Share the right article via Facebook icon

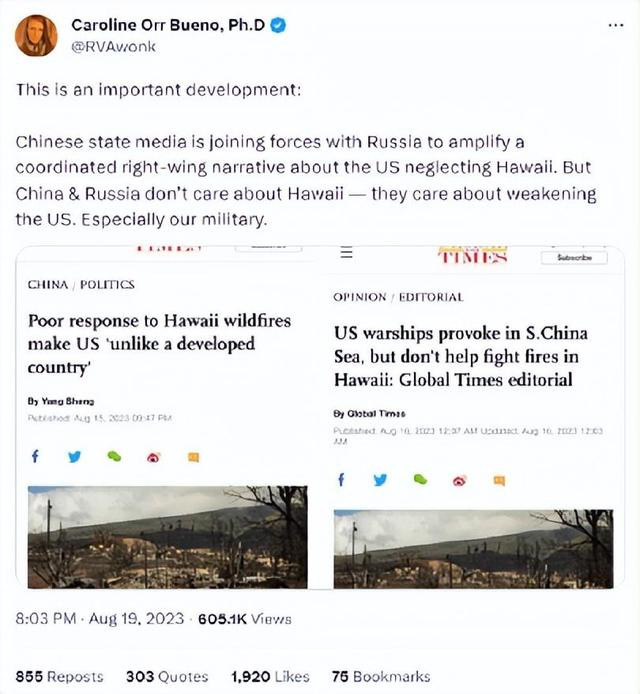[x=341, y=479]
